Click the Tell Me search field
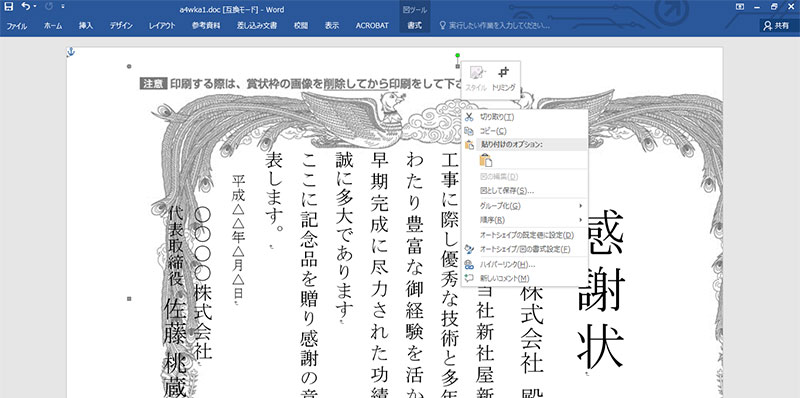This screenshot has width=800, height=398. click(499, 26)
